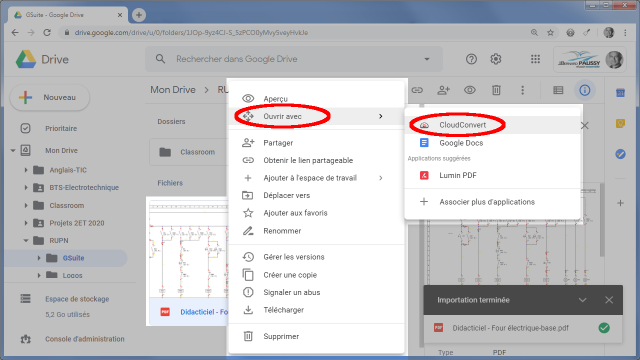Open the Keep side panel icon
The height and width of the screenshot is (360, 640).
tap(620, 123)
